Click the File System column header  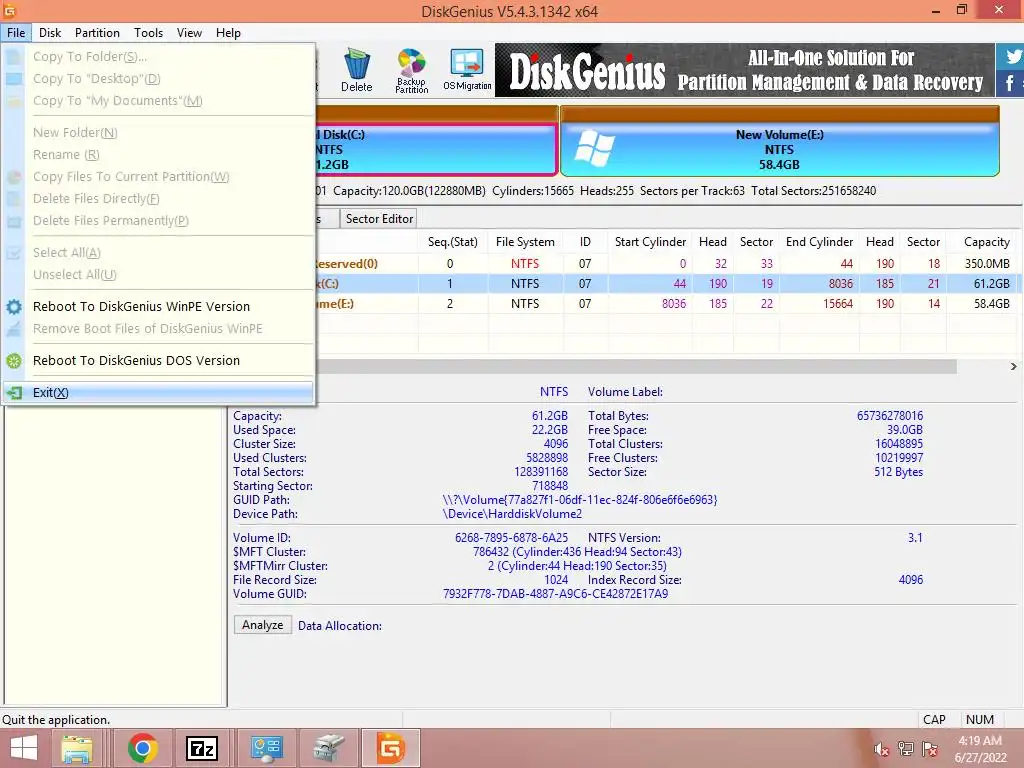525,242
